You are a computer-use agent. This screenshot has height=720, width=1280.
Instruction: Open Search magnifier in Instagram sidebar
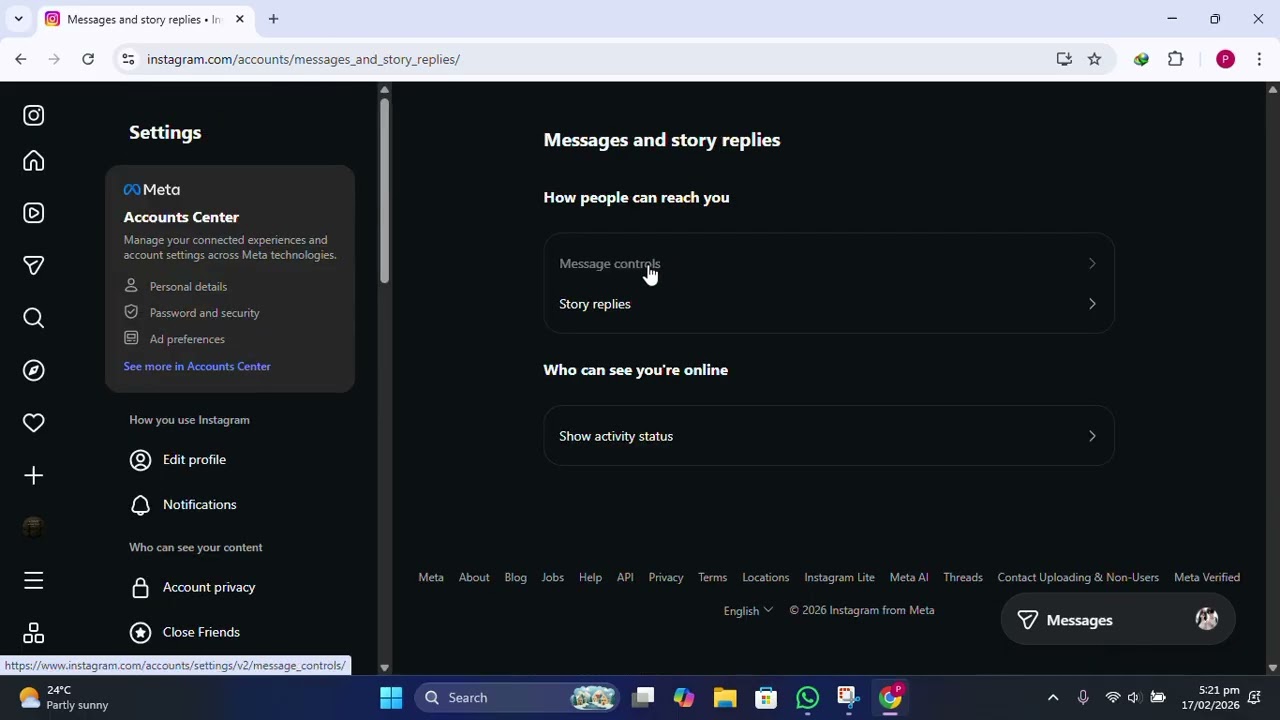click(x=34, y=318)
